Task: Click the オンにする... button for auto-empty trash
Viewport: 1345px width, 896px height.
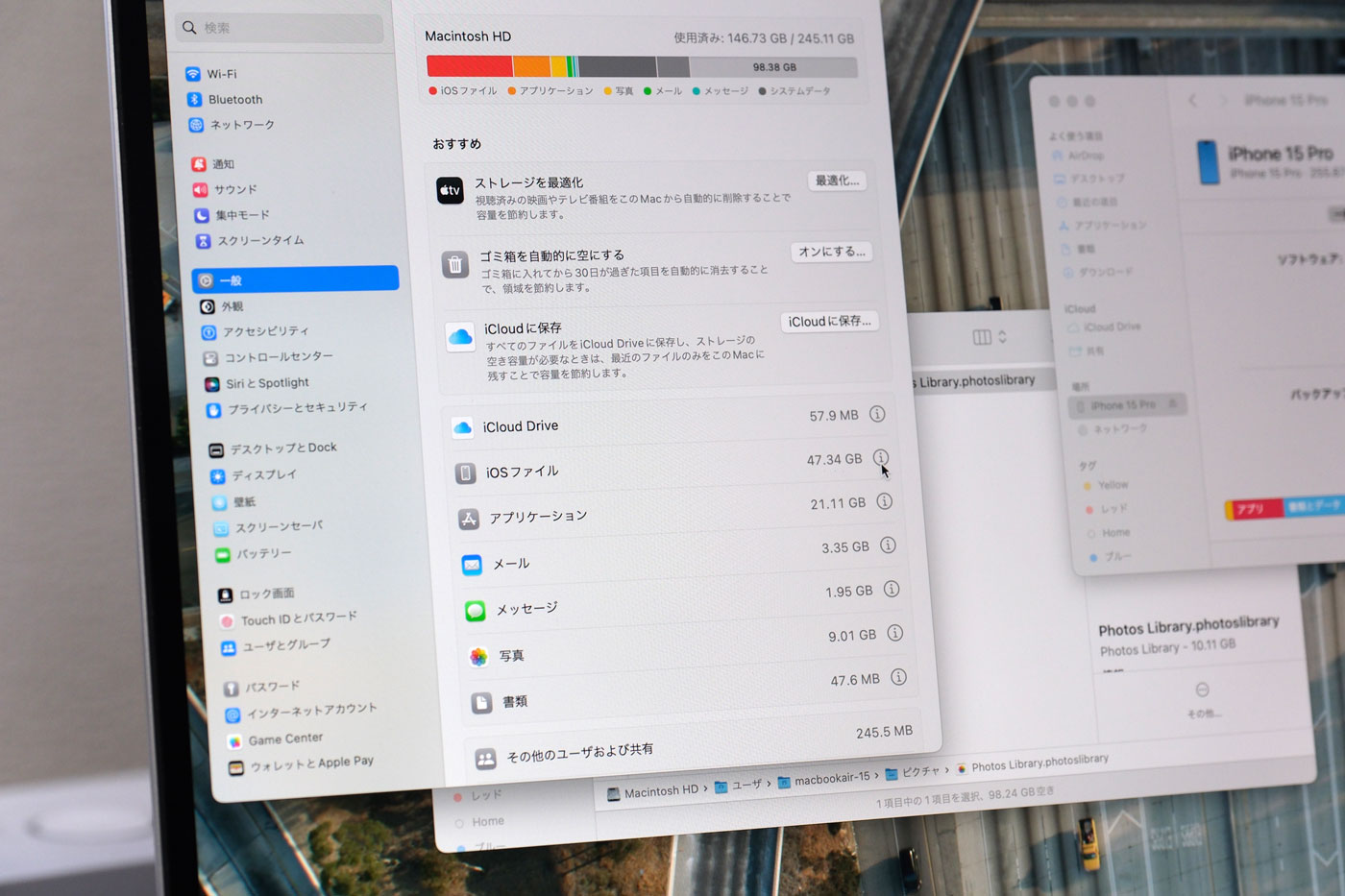Action: pos(832,252)
